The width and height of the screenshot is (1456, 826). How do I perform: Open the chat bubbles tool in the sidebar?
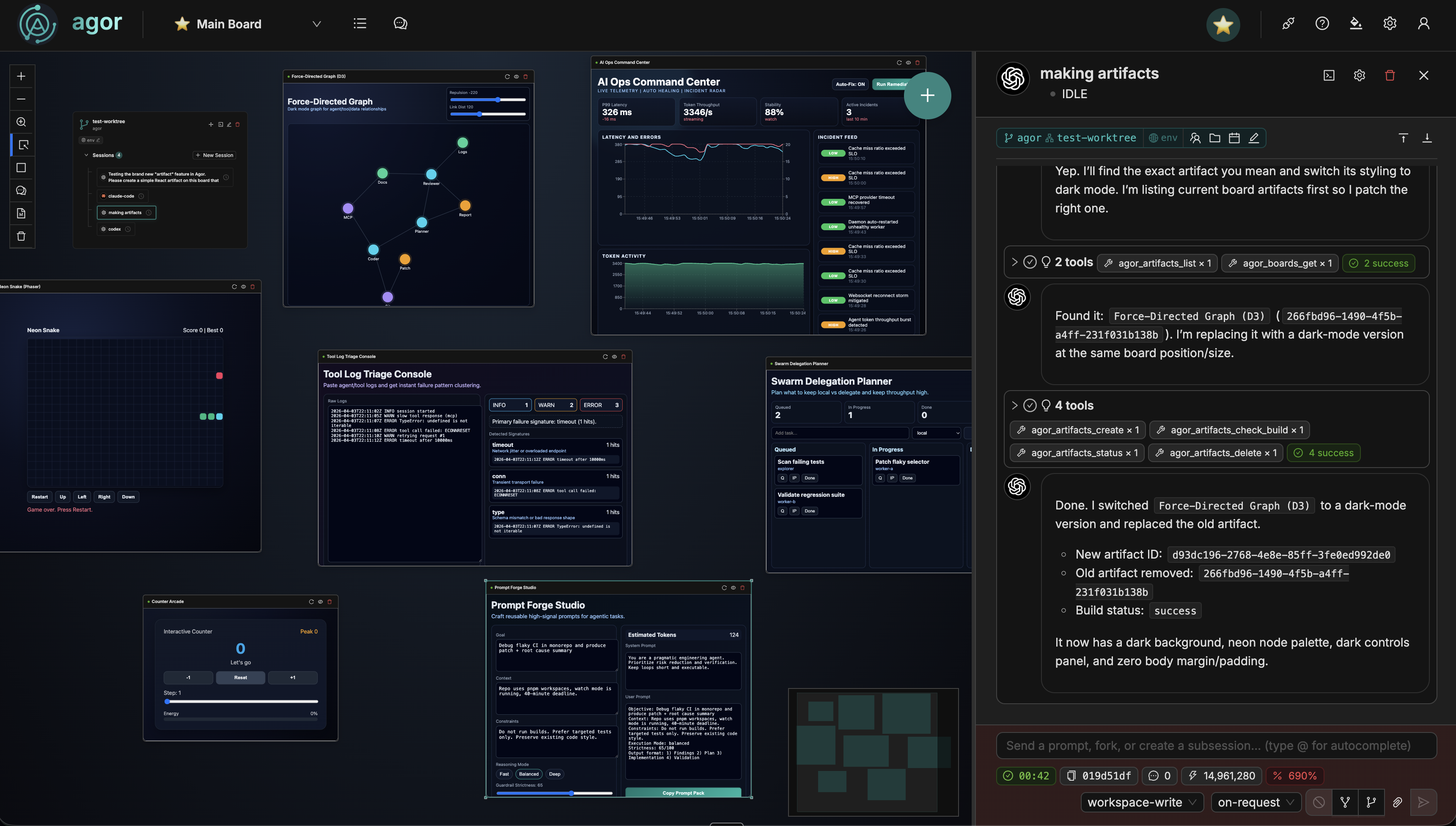21,190
